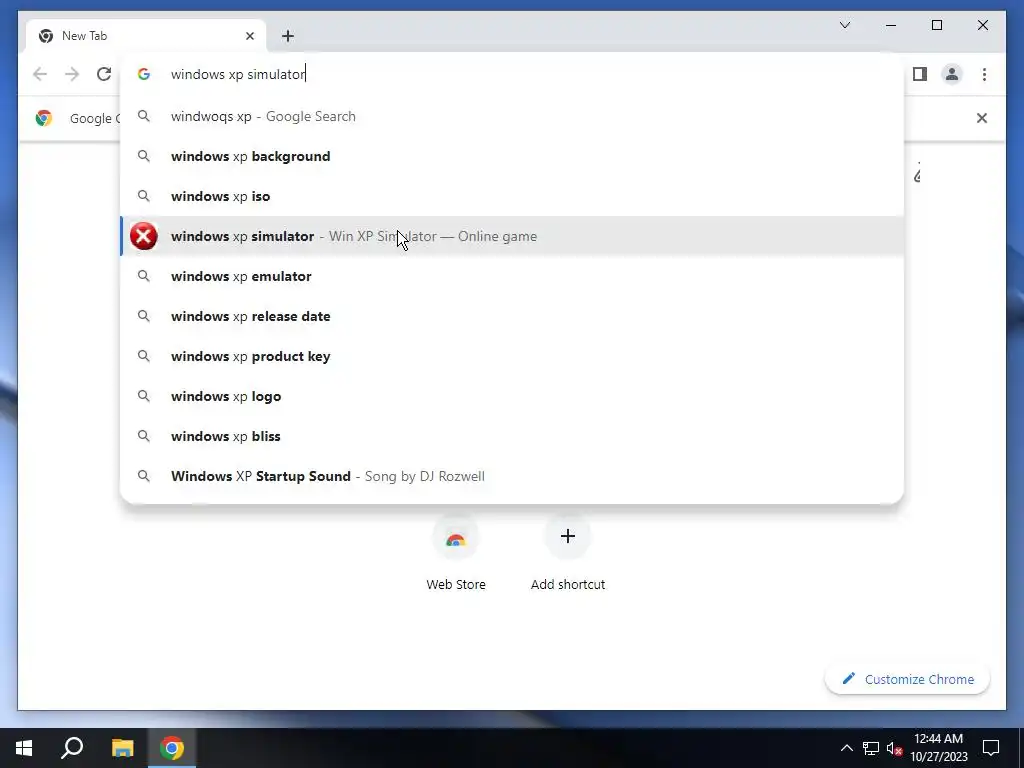Image resolution: width=1024 pixels, height=768 pixels.
Task: Open the Chrome three-dot menu
Action: pos(984,74)
